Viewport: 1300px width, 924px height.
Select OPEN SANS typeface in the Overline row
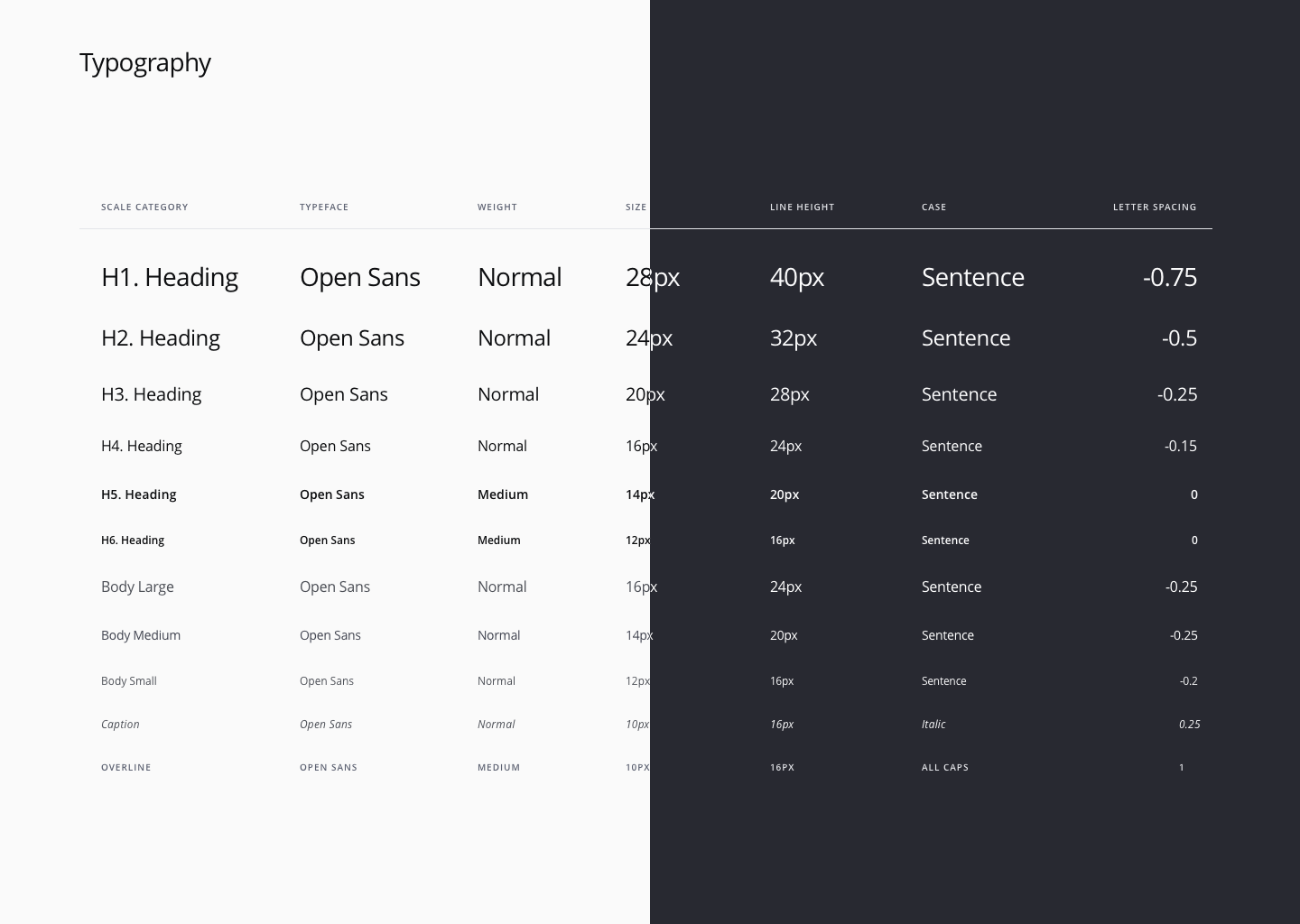[329, 767]
